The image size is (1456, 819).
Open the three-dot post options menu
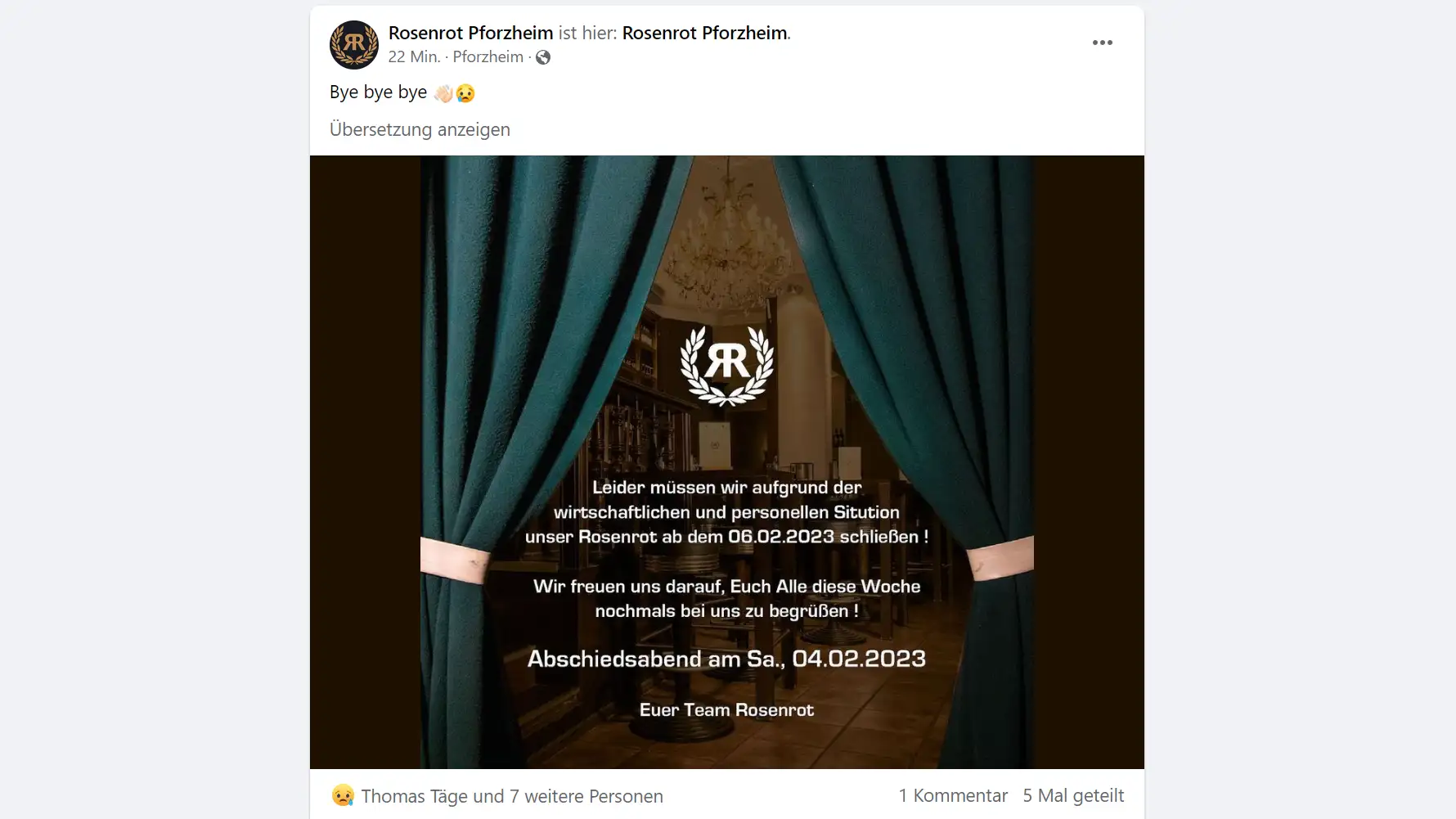tap(1102, 43)
